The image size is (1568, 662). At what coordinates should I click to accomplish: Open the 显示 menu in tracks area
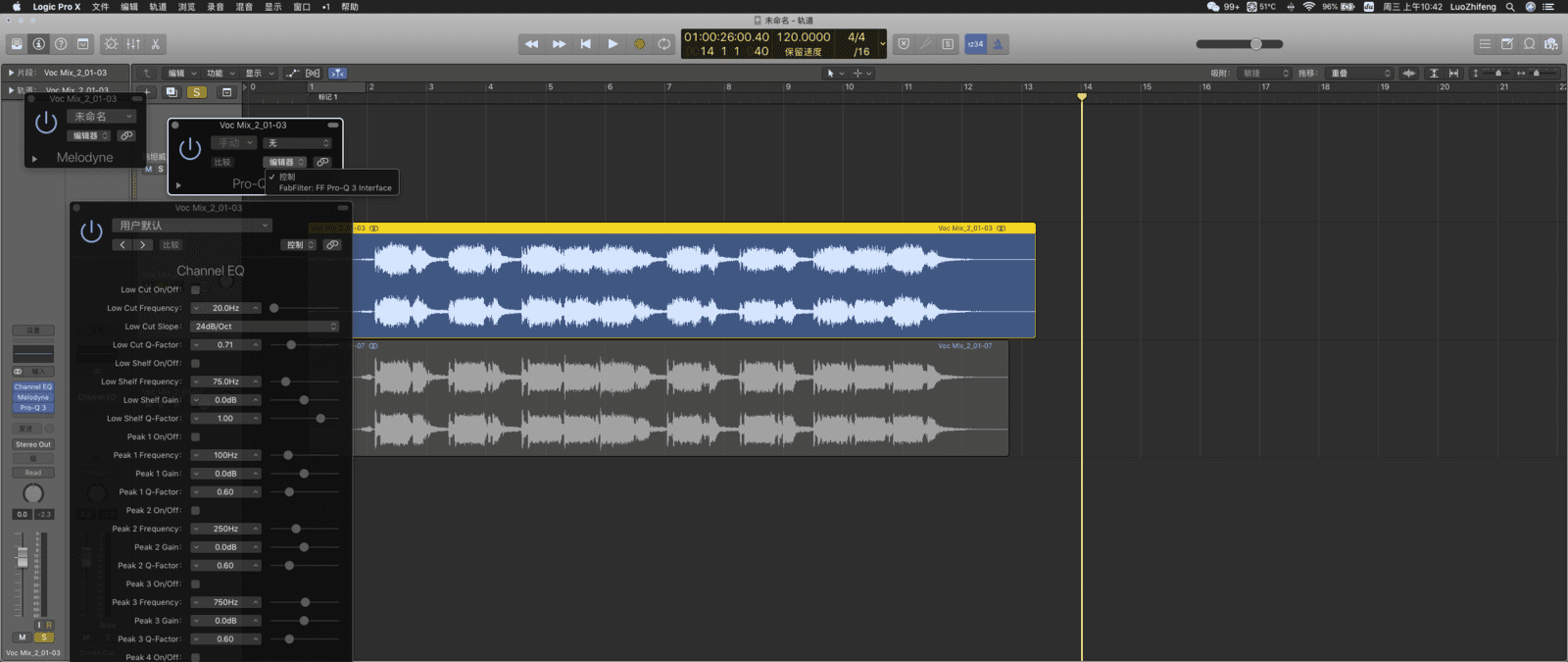pos(259,74)
